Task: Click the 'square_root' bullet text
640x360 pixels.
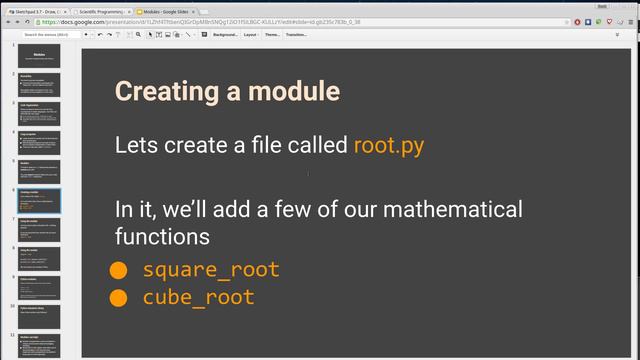Action: click(211, 270)
